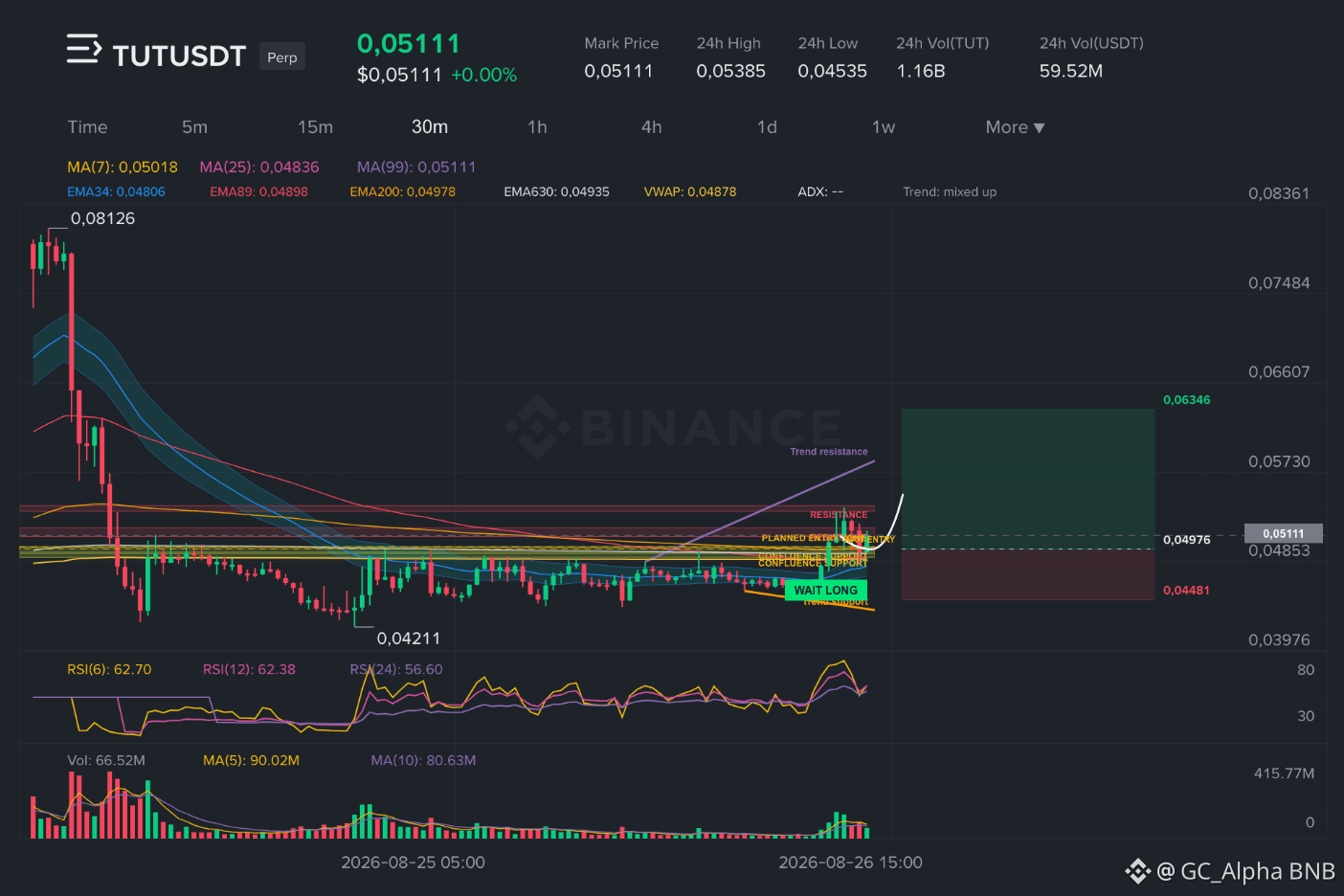Select the TUTUSDT symbol title
This screenshot has height=896, width=1344.
179,56
